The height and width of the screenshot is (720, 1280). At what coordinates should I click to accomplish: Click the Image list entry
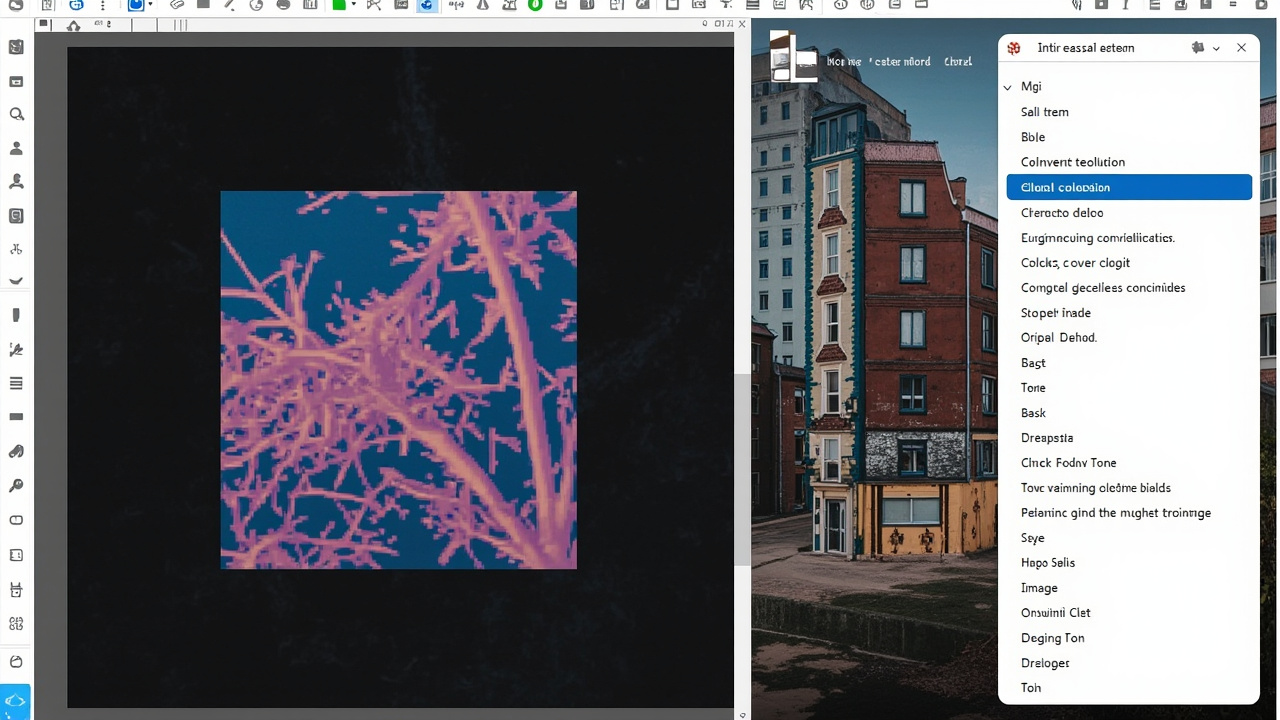pos(1039,588)
